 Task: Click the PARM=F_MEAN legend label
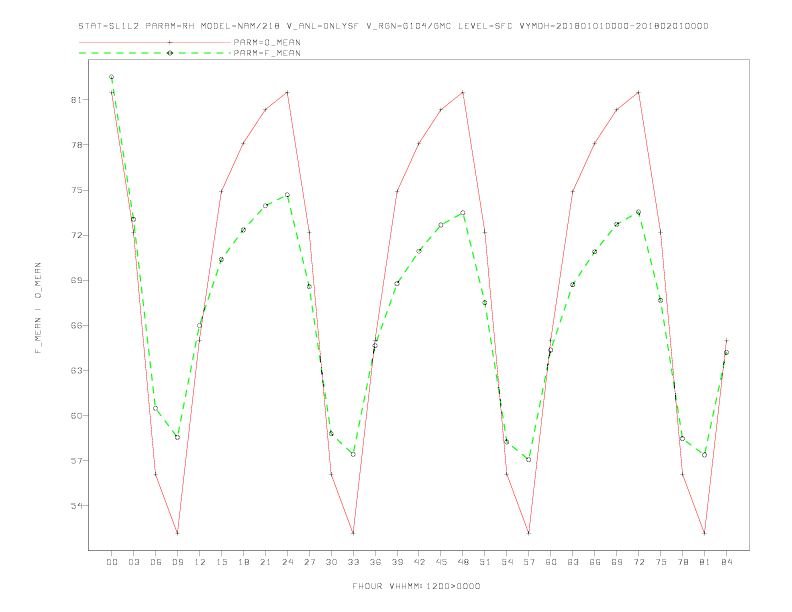click(267, 53)
